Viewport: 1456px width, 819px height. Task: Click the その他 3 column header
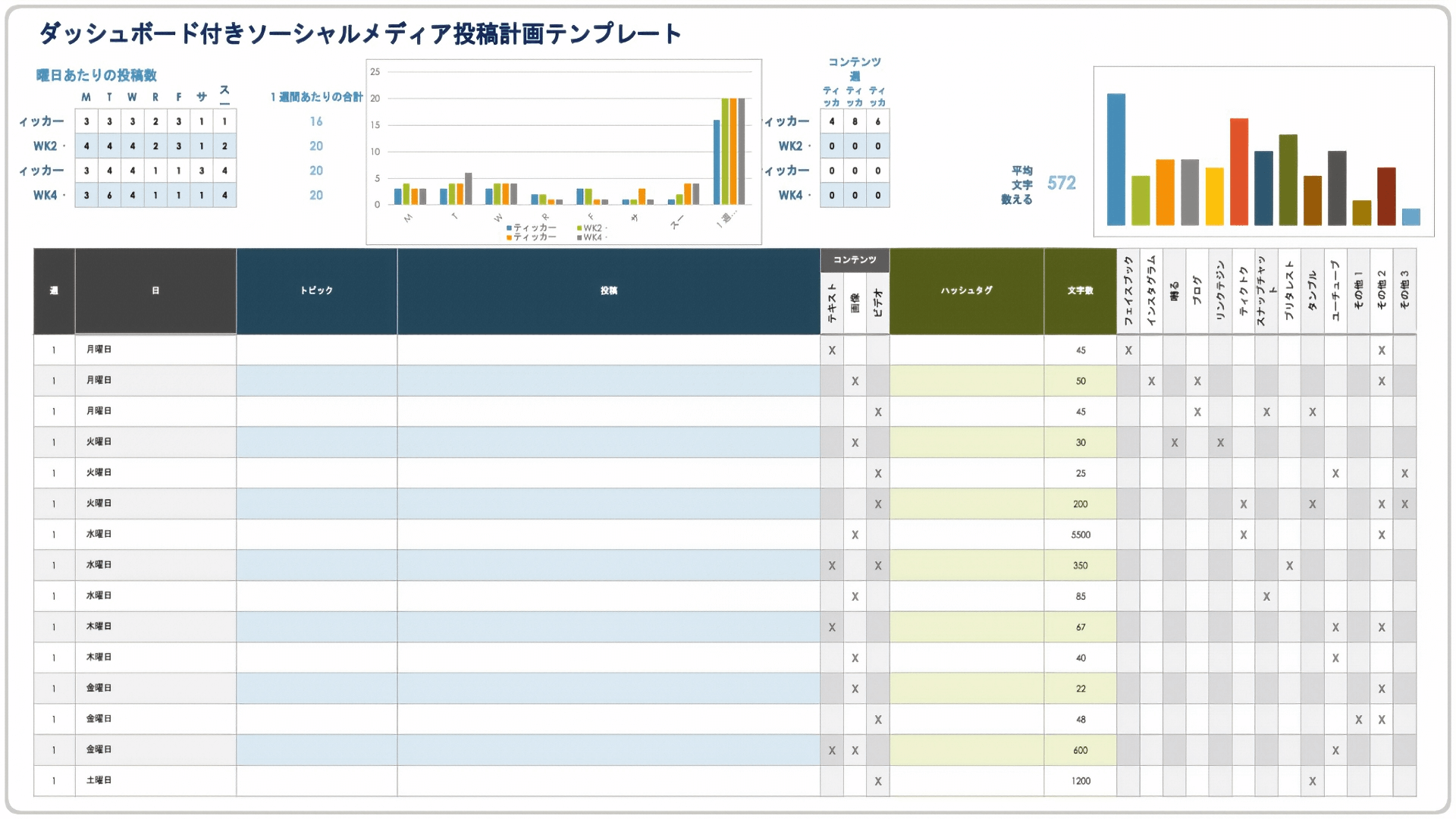point(1404,291)
